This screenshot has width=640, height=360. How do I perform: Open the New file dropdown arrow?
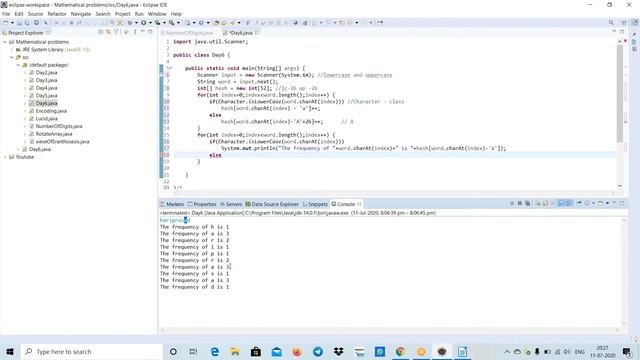12,23
